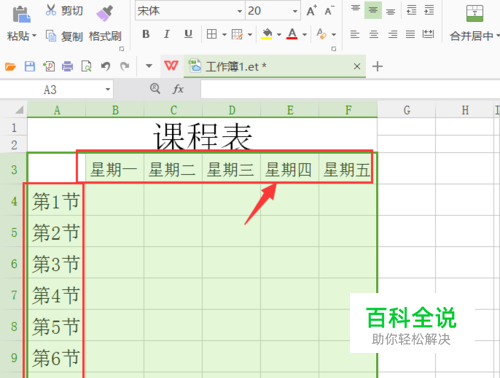Save the workbook with disk icon
500x378 pixels.
pos(30,67)
